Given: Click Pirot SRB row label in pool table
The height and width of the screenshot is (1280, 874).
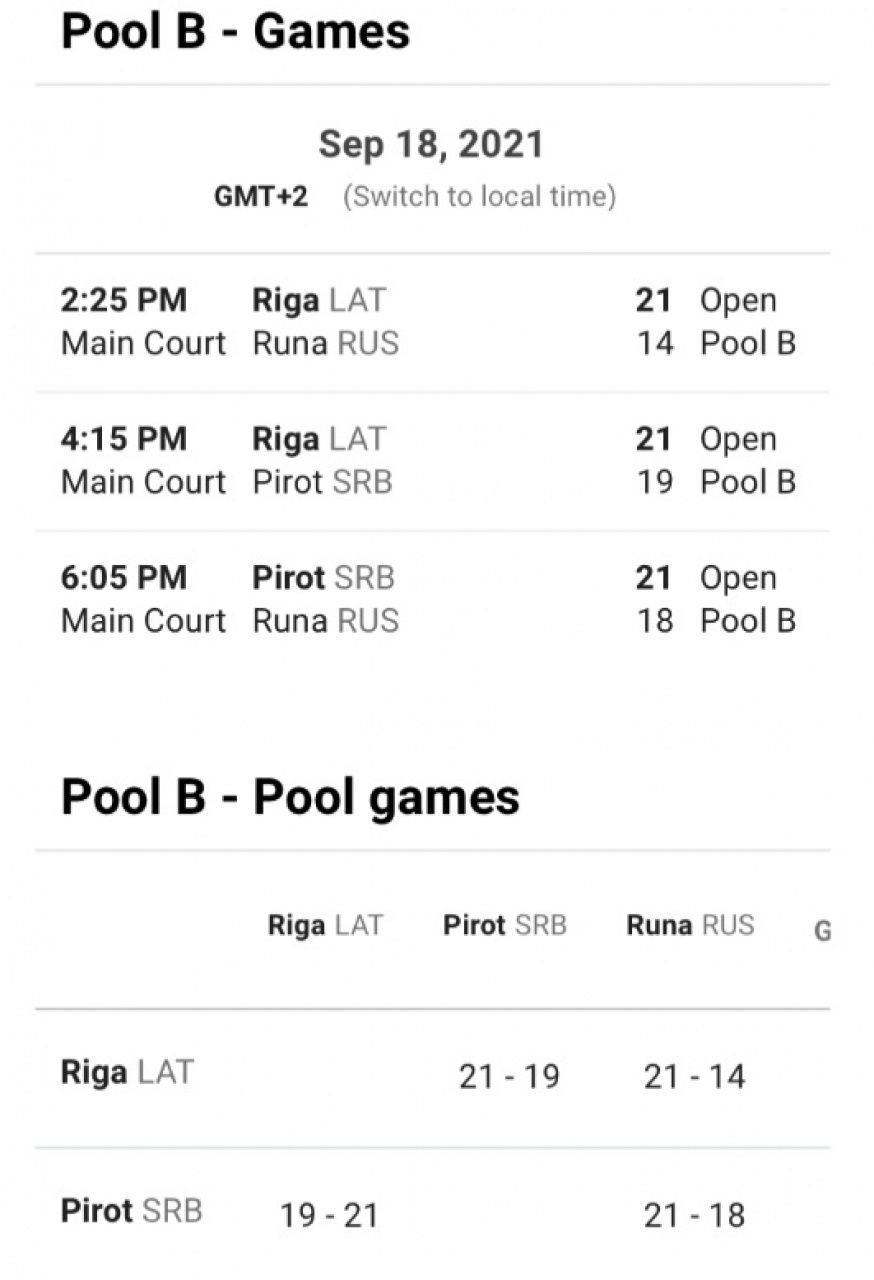Looking at the screenshot, I should point(131,1211).
